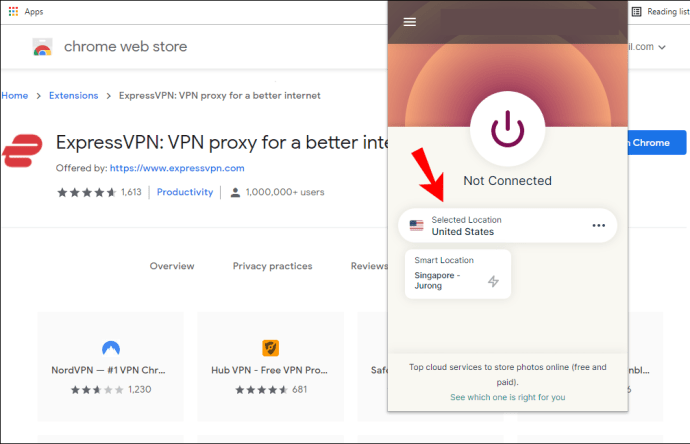Image resolution: width=690 pixels, height=444 pixels.
Task: Open Hub VPN - Free VPN Pro card
Action: pyautogui.click(x=270, y=366)
